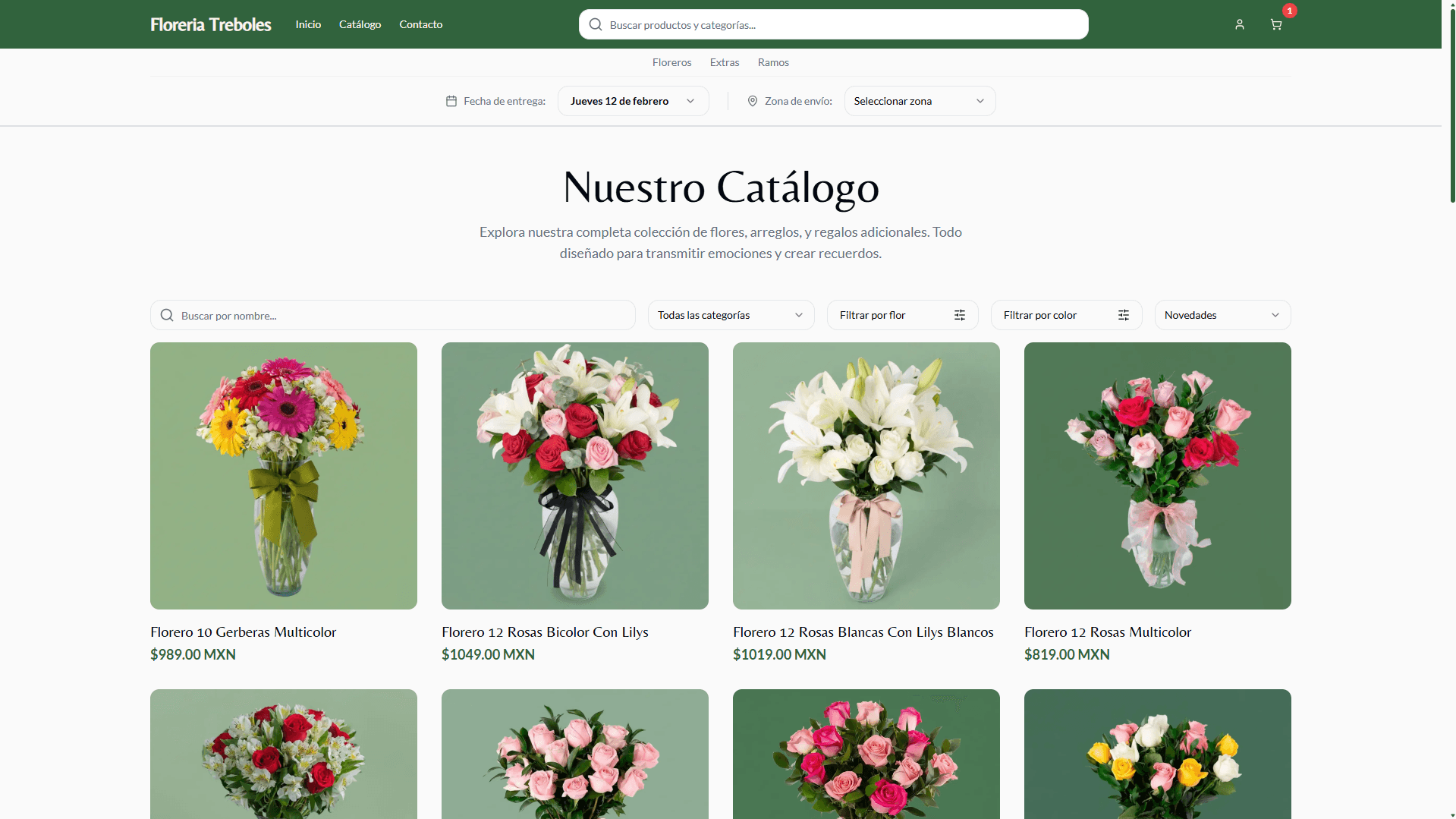
Task: Expand the Todas las categorías dropdown
Action: click(x=731, y=315)
